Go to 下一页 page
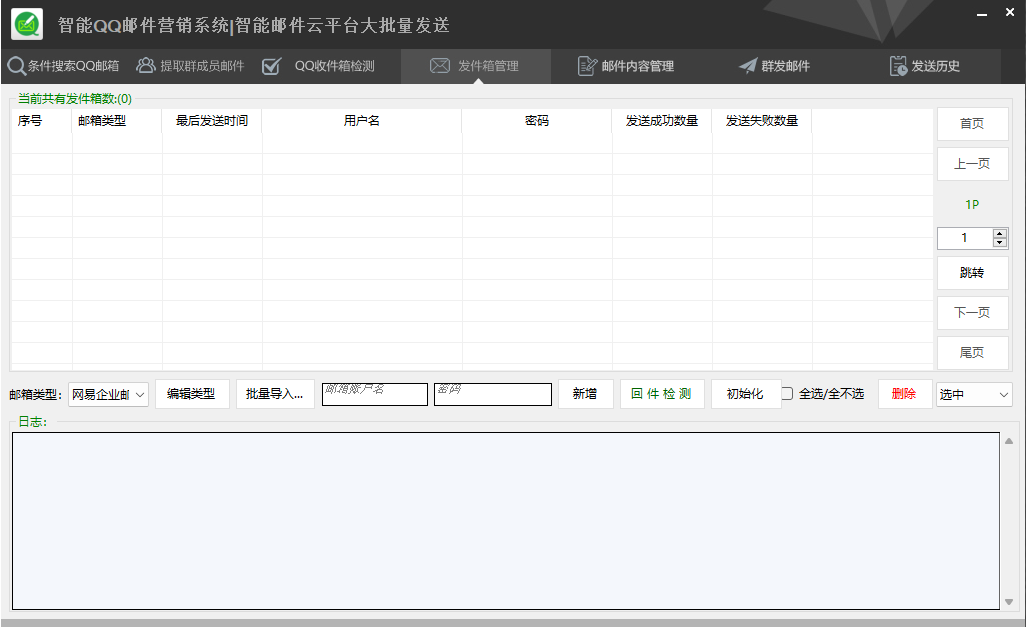Image resolution: width=1026 pixels, height=627 pixels. point(972,313)
